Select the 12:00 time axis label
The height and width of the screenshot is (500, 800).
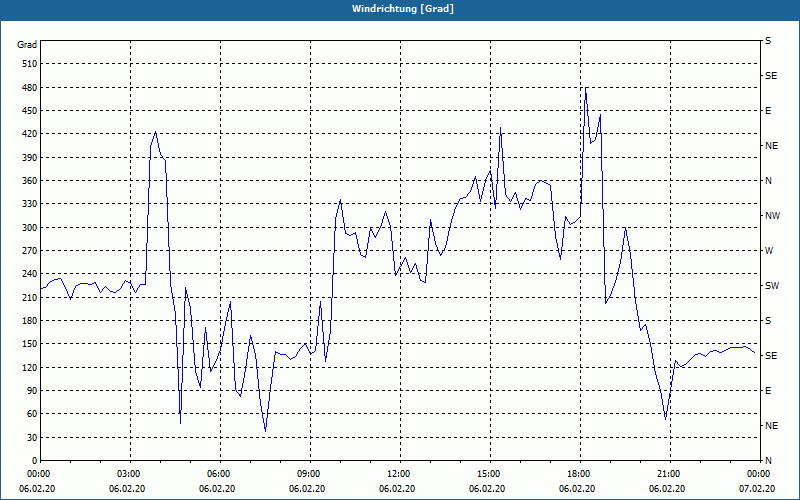(400, 474)
